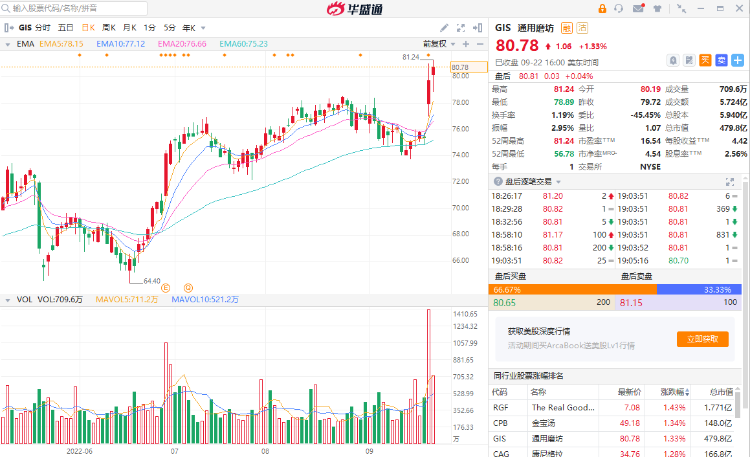Select the 周K weekly candle tab

click(x=109, y=28)
